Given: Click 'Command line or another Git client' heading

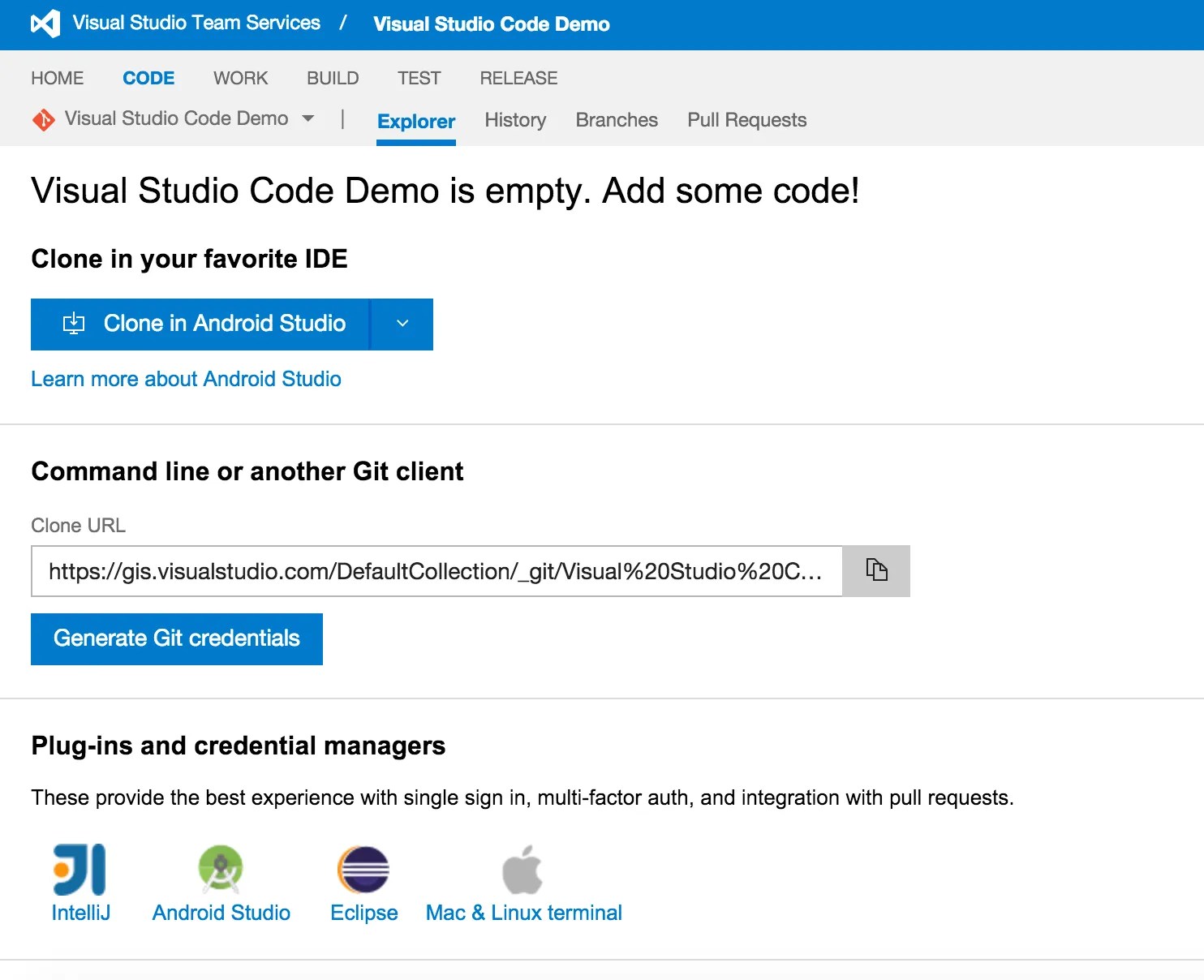Looking at the screenshot, I should (247, 471).
